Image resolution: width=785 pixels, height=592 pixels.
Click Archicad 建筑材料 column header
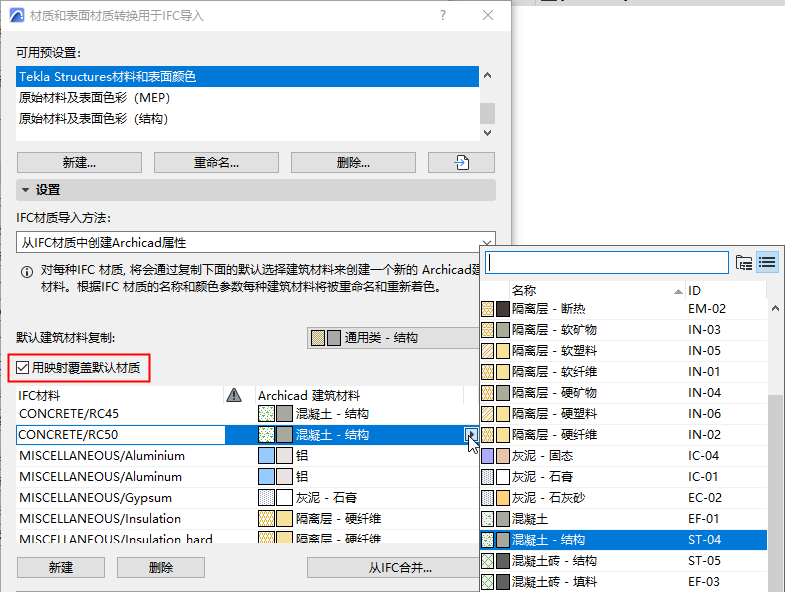359,395
